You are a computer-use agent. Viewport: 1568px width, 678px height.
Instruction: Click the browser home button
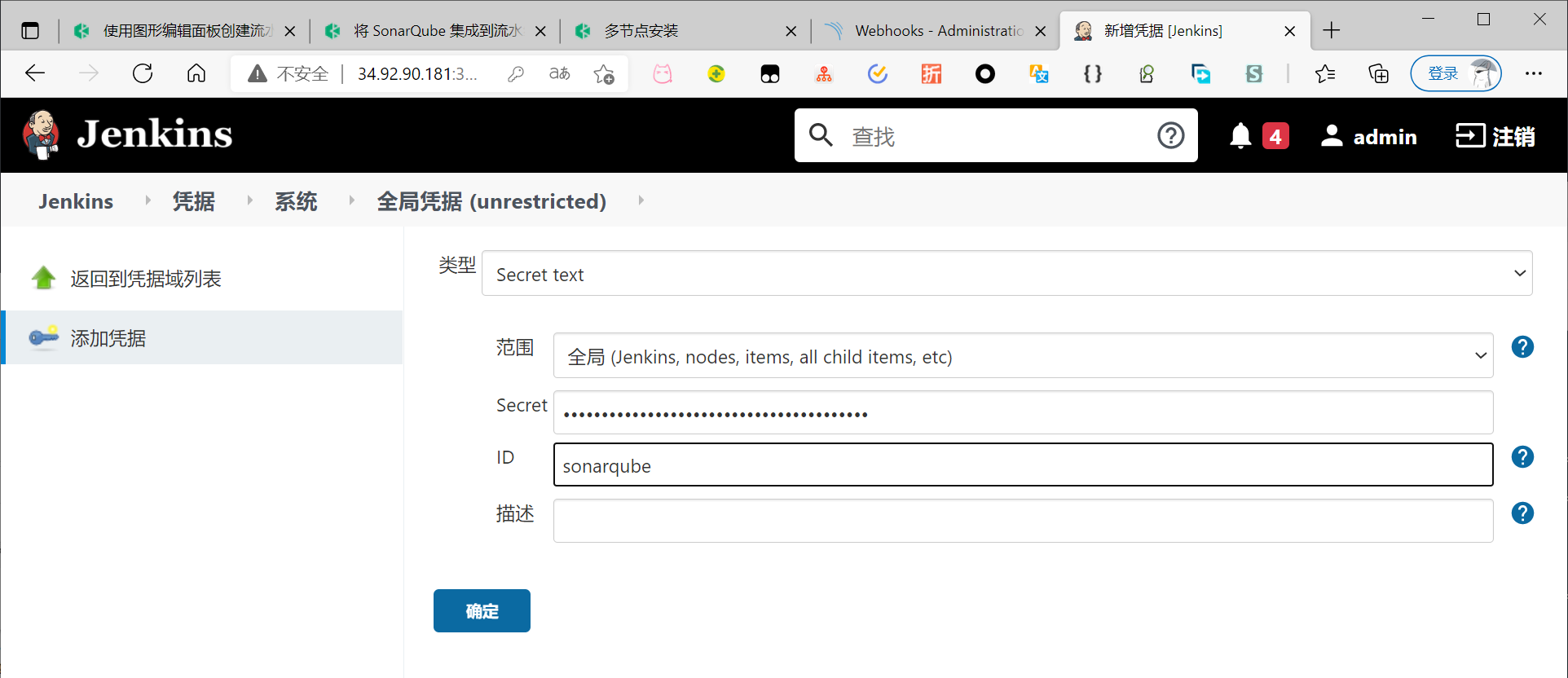[x=196, y=74]
